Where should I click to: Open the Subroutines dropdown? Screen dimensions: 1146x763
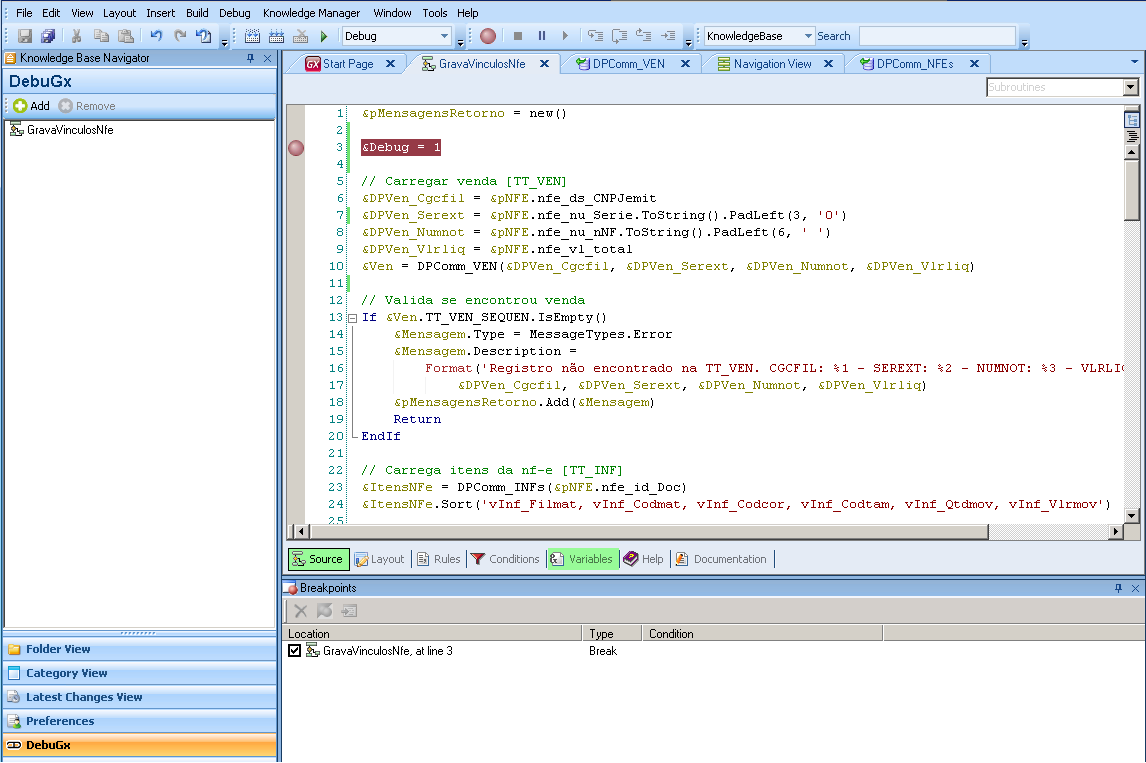pos(1130,87)
